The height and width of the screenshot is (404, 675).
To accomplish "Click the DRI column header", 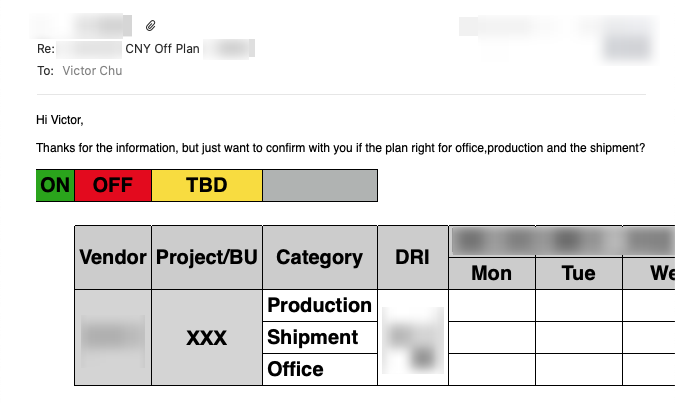I will coord(413,257).
